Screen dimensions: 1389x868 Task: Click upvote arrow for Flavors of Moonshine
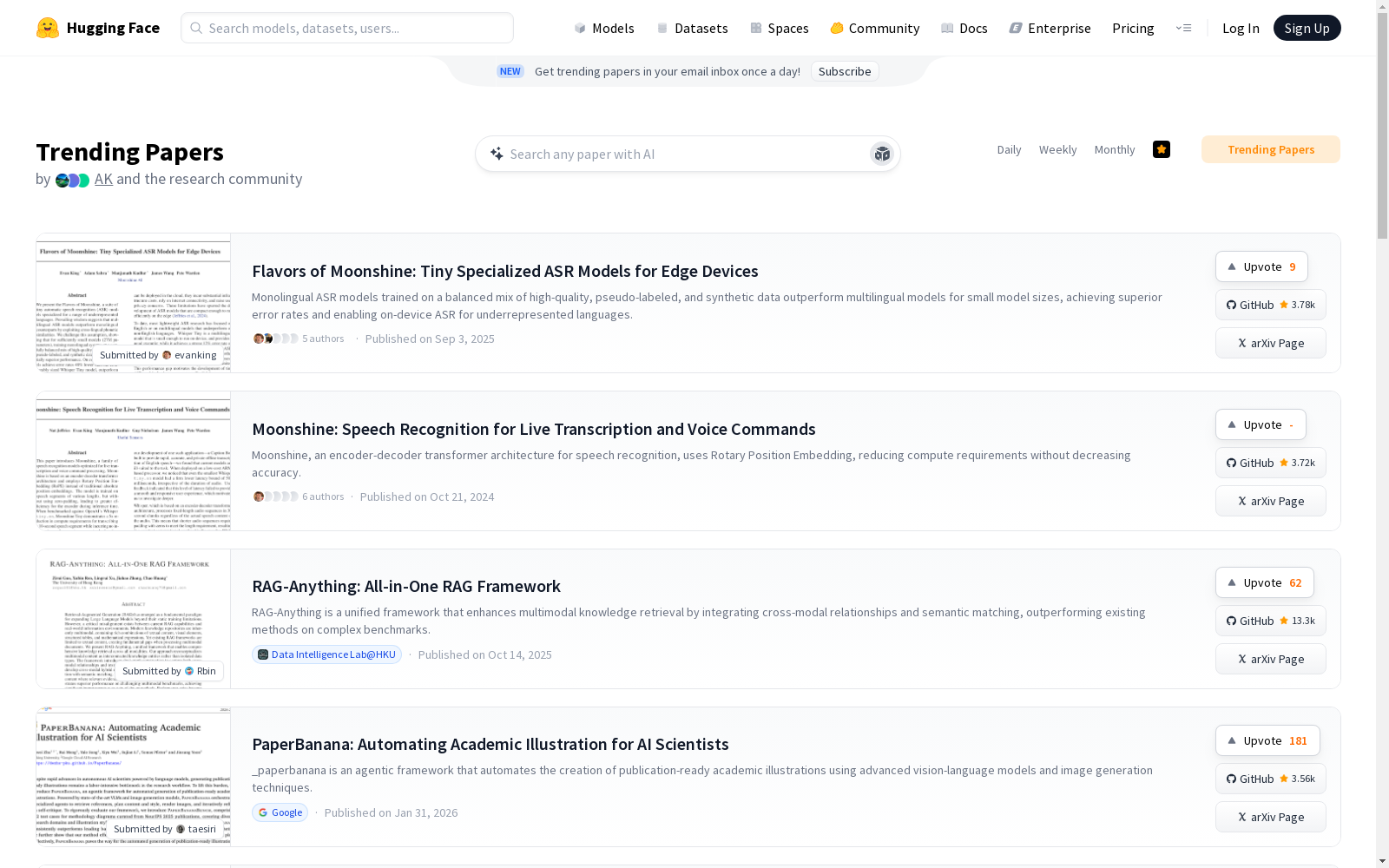point(1232,266)
